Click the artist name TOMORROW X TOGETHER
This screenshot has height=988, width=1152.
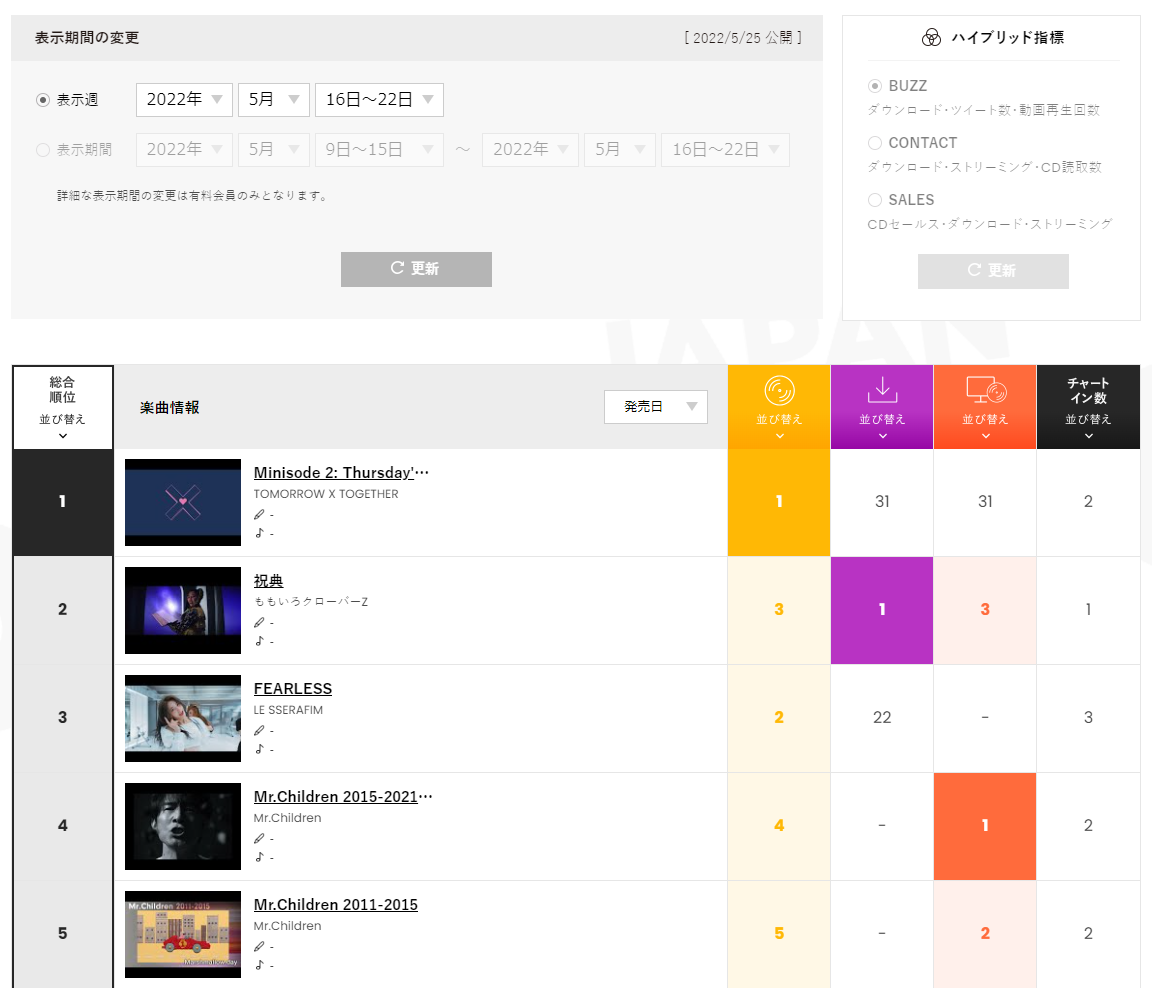[x=325, y=494]
